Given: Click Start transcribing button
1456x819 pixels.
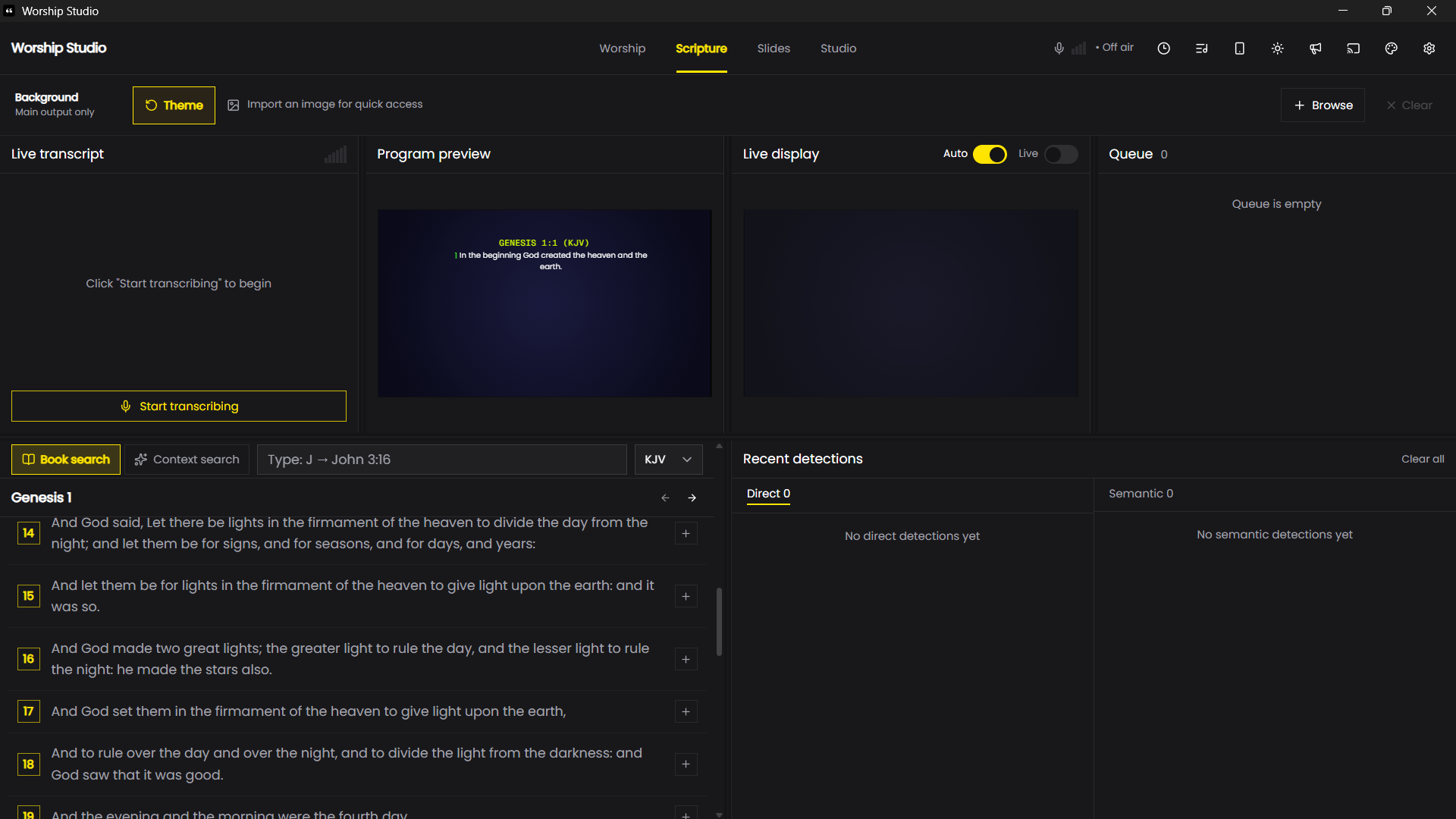Looking at the screenshot, I should 179,406.
